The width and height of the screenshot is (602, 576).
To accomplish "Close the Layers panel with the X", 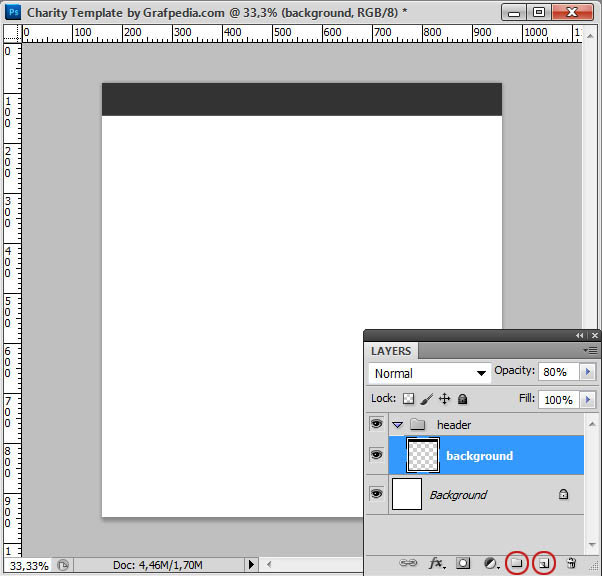I will [x=595, y=335].
